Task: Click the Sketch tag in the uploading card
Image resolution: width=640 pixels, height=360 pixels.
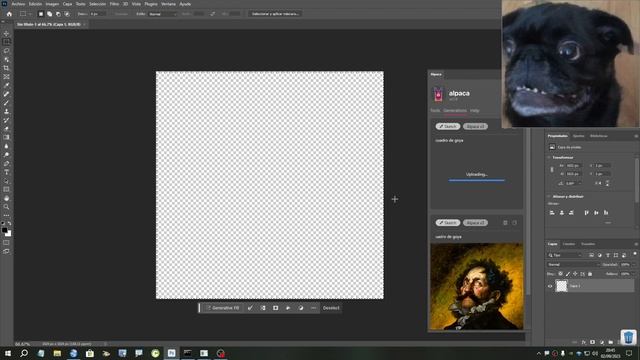Action: pos(448,127)
